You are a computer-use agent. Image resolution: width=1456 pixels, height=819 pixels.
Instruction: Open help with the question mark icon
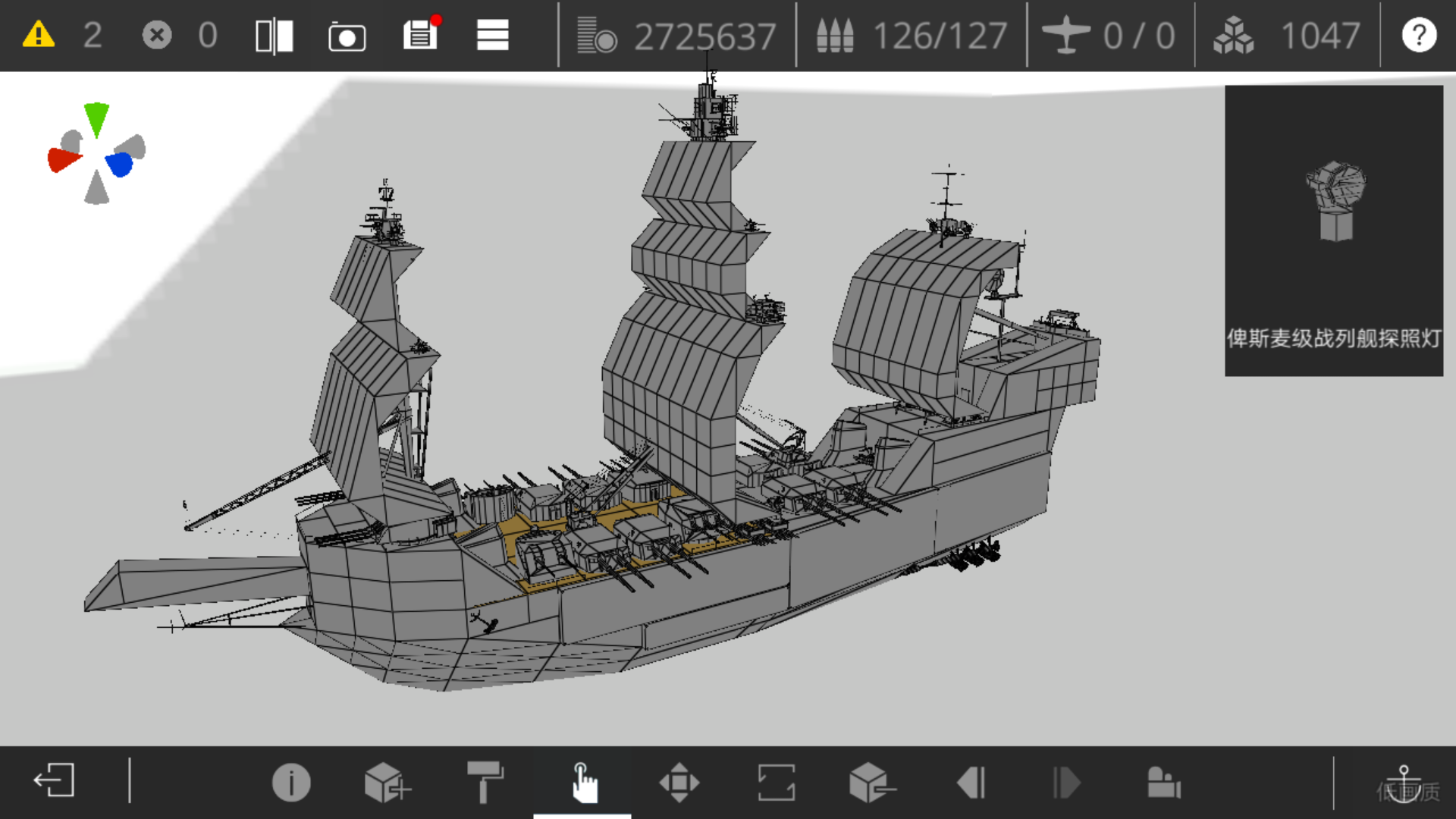tap(1419, 35)
